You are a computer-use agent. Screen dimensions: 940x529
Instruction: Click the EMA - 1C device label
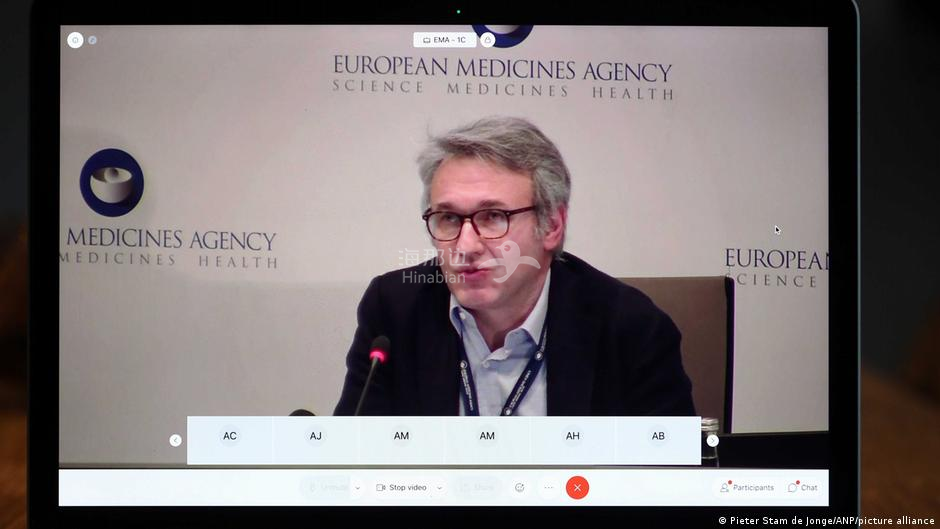[445, 40]
